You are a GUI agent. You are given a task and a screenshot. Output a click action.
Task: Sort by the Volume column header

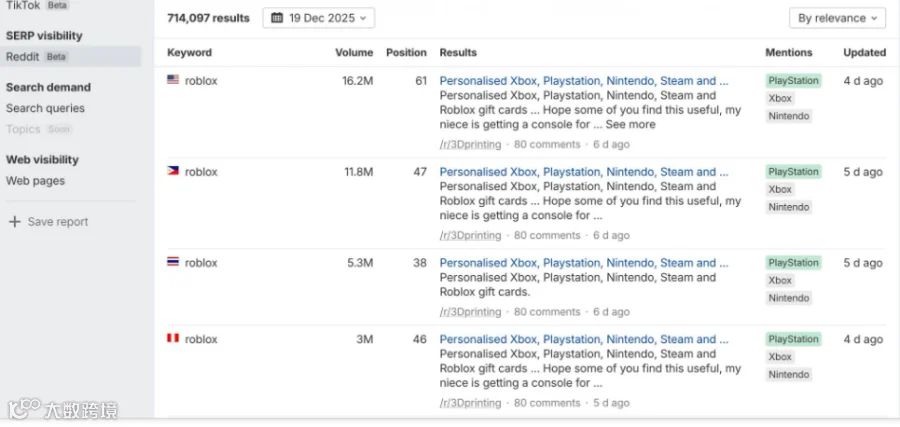click(x=354, y=52)
